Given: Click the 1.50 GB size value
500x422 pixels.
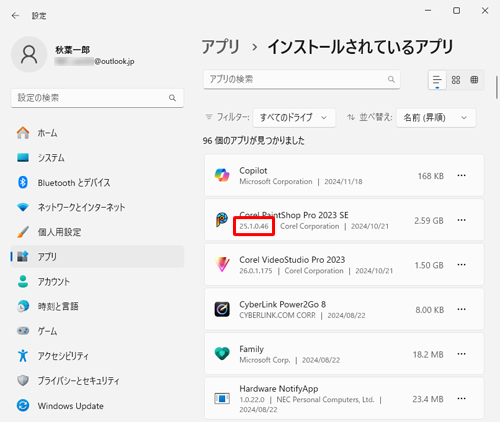Looking at the screenshot, I should 429,265.
